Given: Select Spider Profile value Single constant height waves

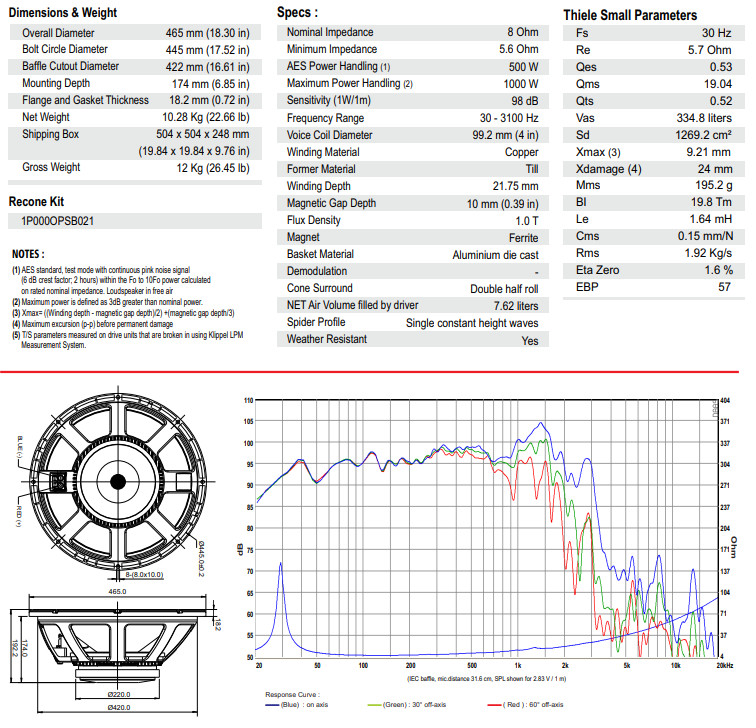Looking at the screenshot, I should (x=472, y=323).
